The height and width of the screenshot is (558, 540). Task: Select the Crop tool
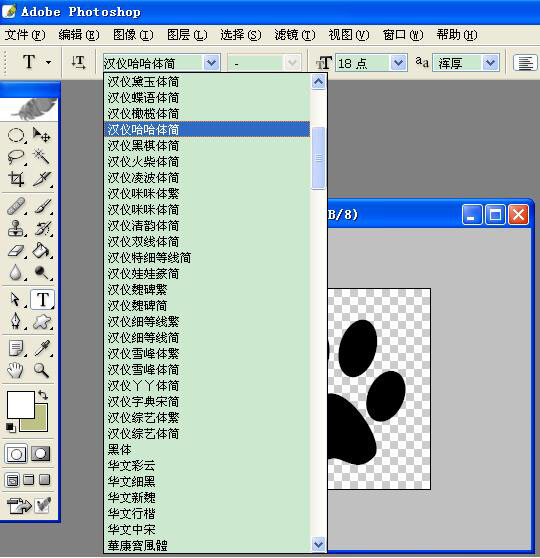click(16, 179)
